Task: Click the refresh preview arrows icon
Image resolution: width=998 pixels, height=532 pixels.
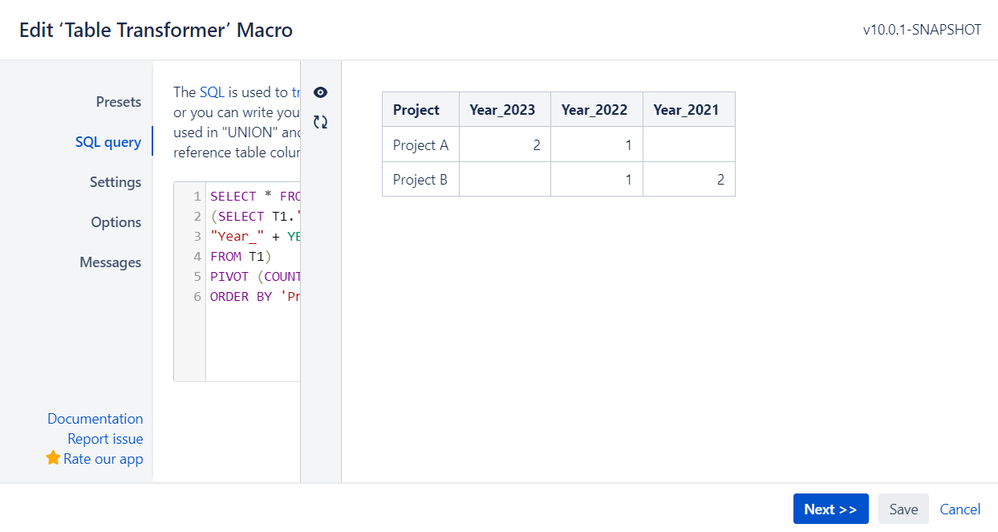Action: click(320, 122)
